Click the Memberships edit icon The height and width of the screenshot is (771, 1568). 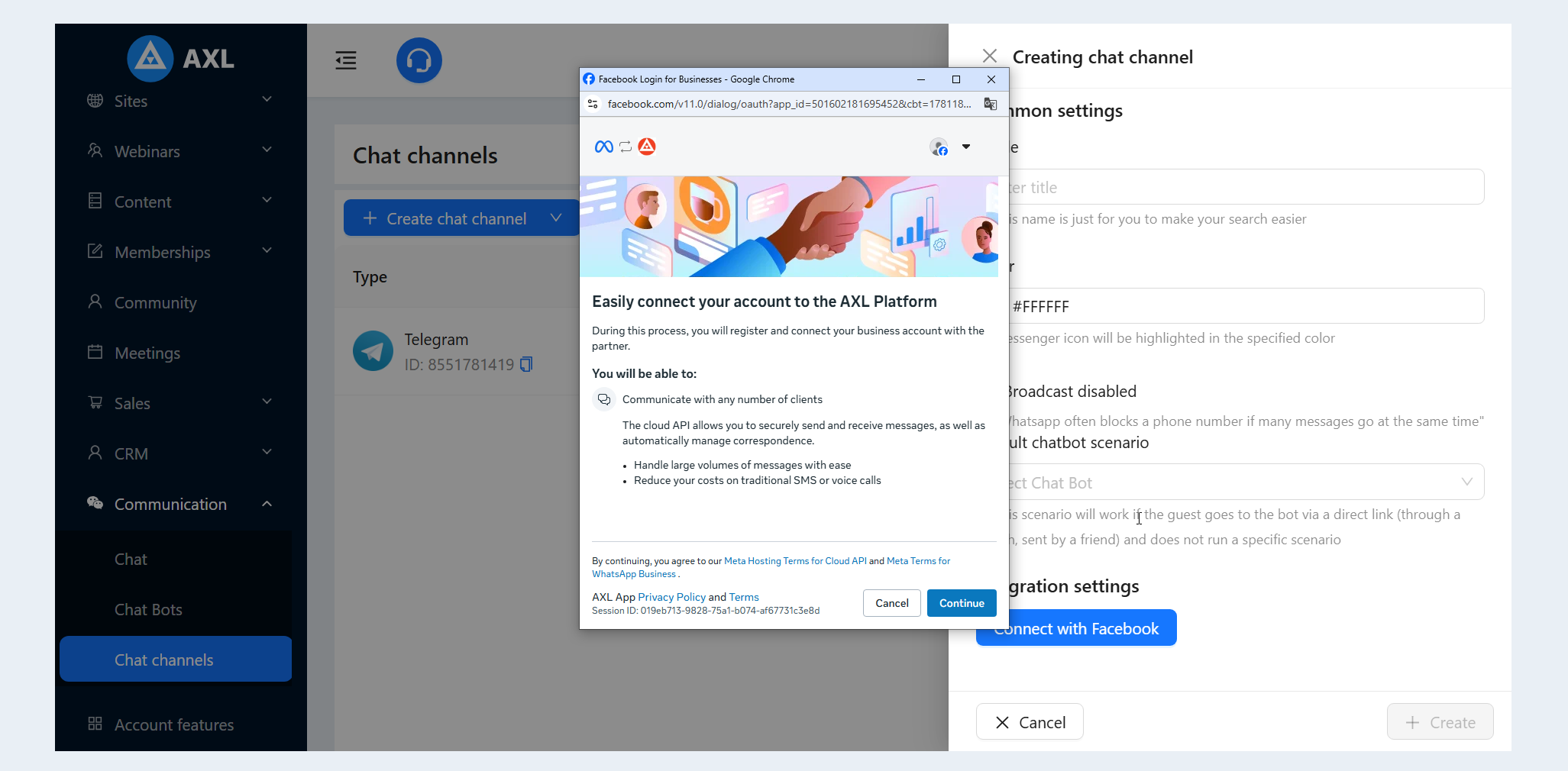click(95, 252)
